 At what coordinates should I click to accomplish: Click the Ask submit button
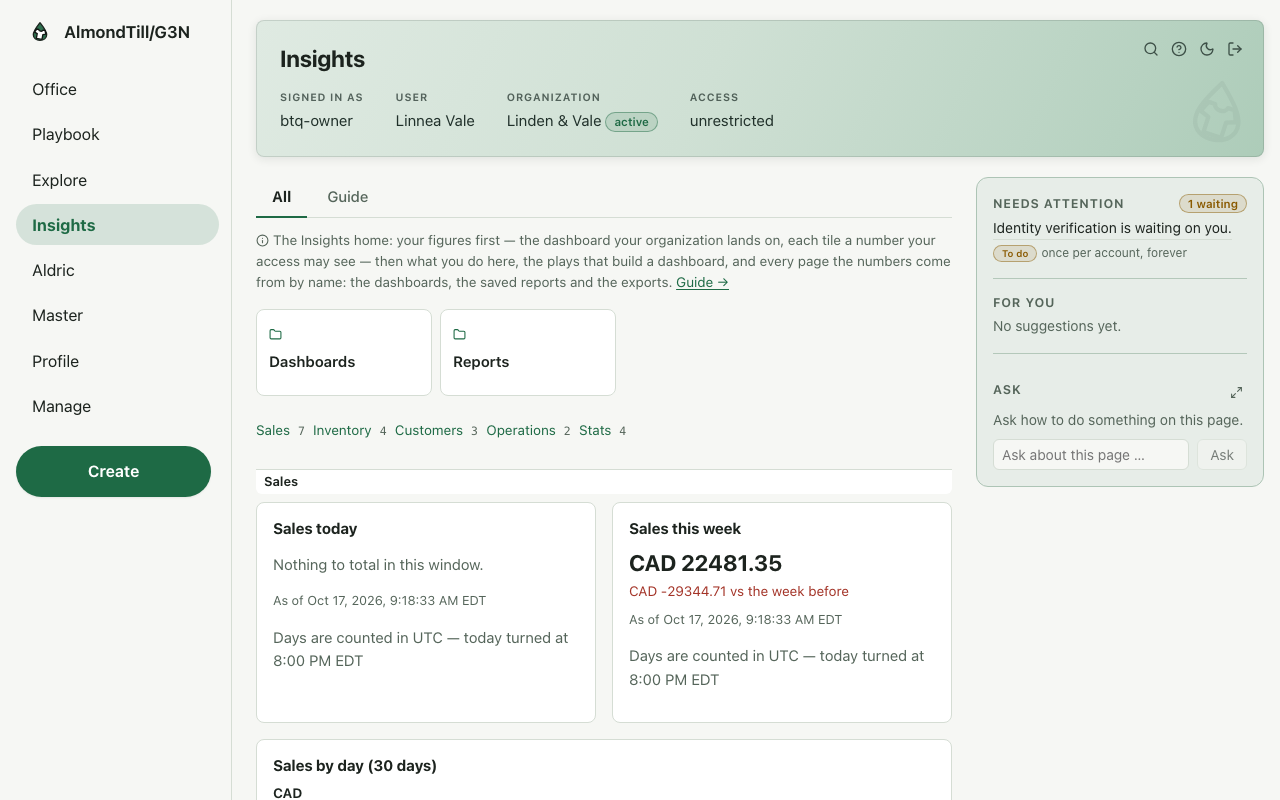click(1222, 455)
